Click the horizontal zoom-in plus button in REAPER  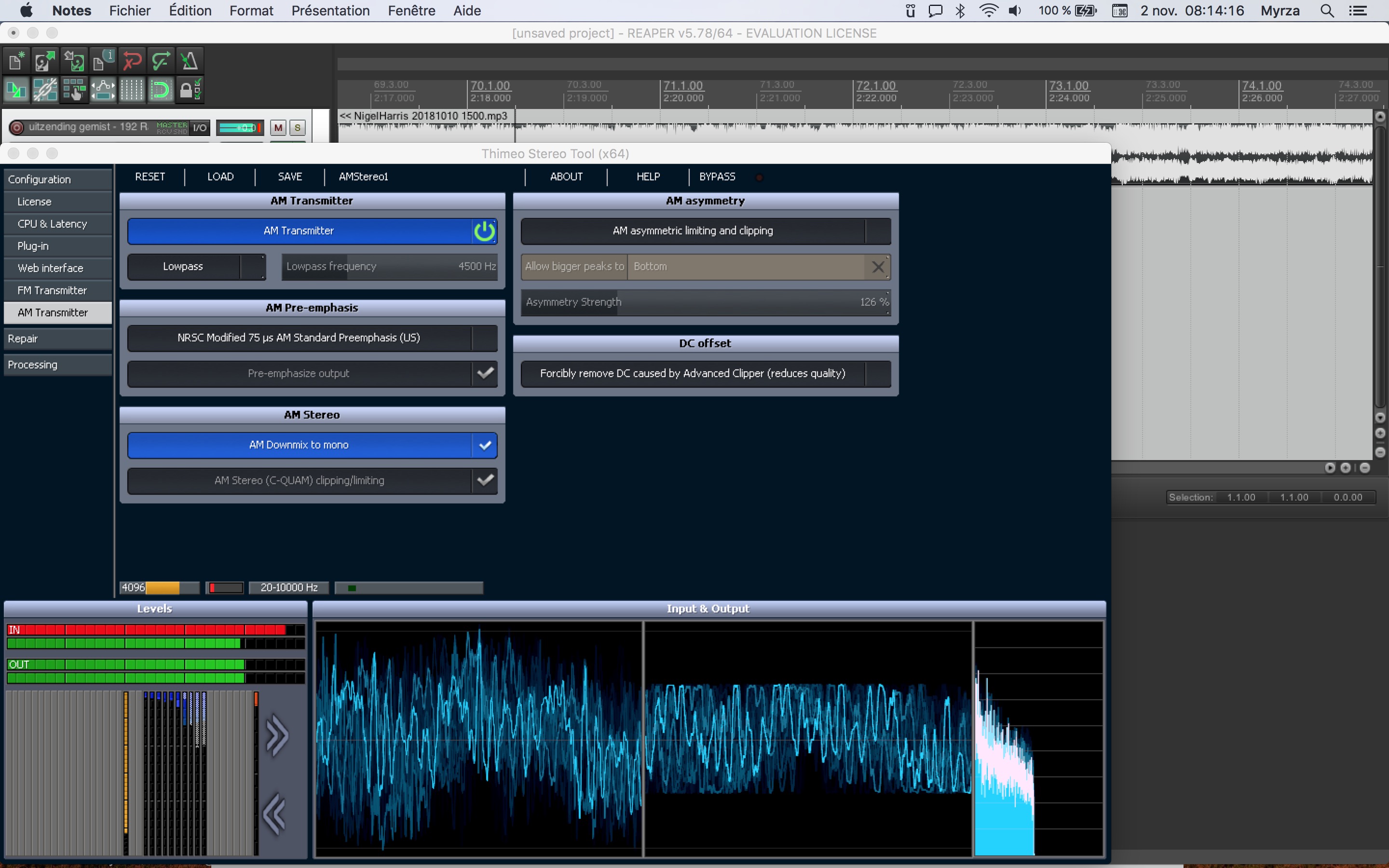point(1346,468)
